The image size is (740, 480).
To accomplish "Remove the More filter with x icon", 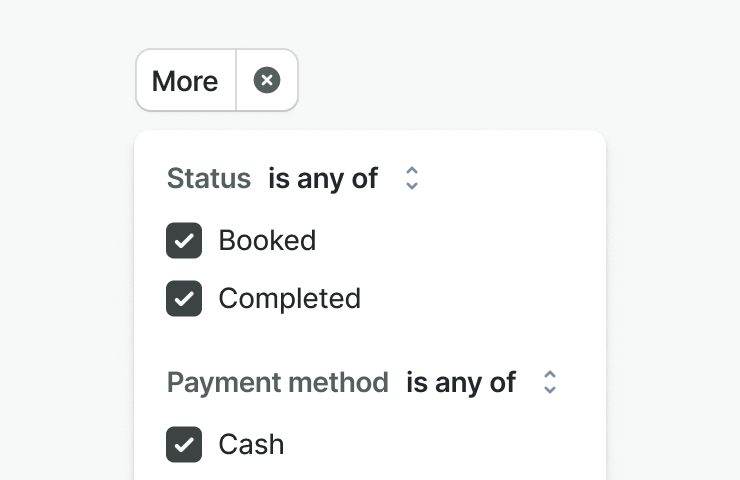I will click(x=267, y=80).
